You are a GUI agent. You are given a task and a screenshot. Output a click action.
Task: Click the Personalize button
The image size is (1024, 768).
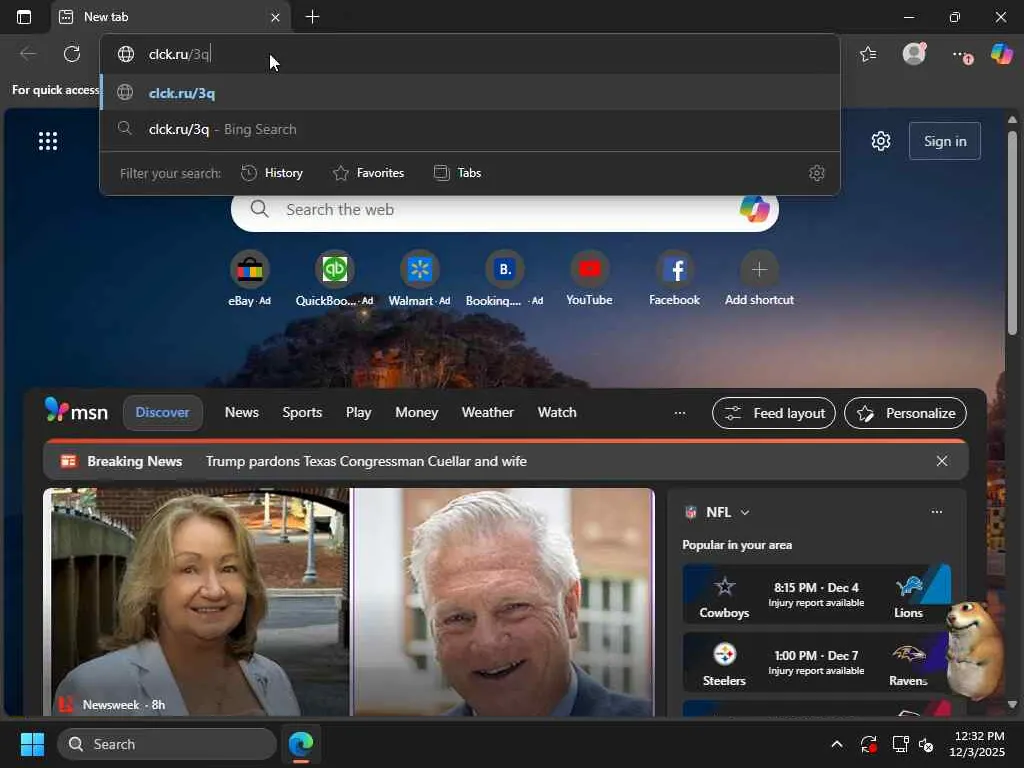(905, 413)
